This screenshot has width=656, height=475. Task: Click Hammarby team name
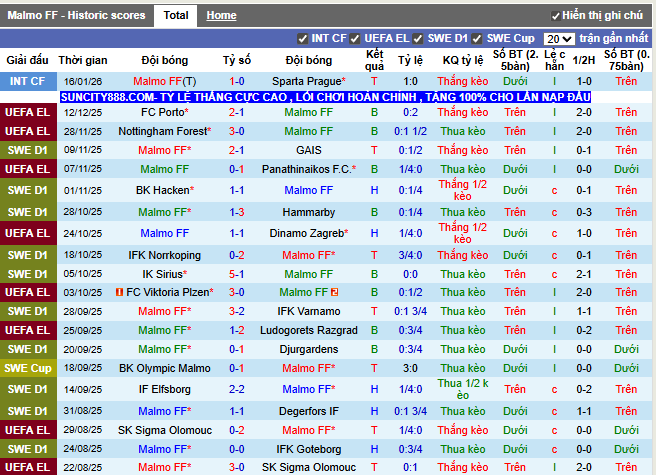click(x=309, y=212)
